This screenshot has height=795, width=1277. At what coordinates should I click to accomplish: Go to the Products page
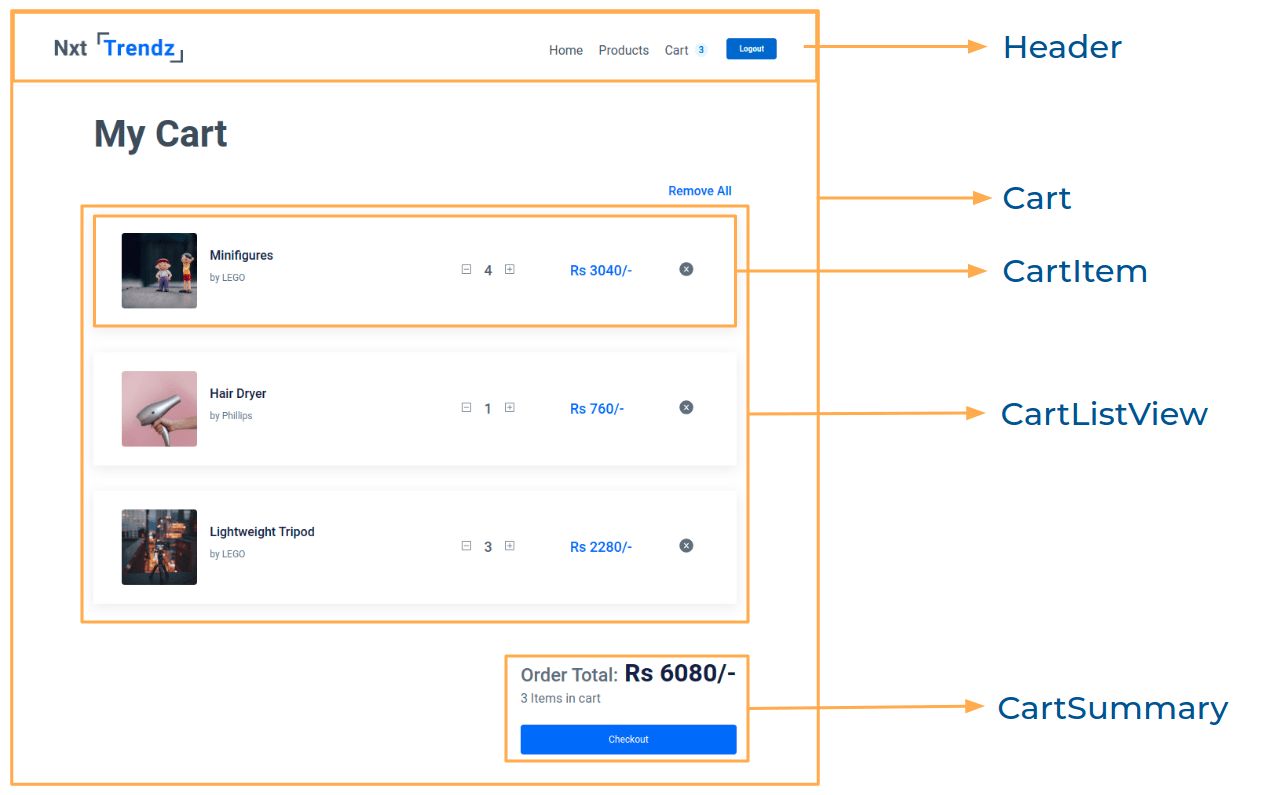[x=624, y=50]
